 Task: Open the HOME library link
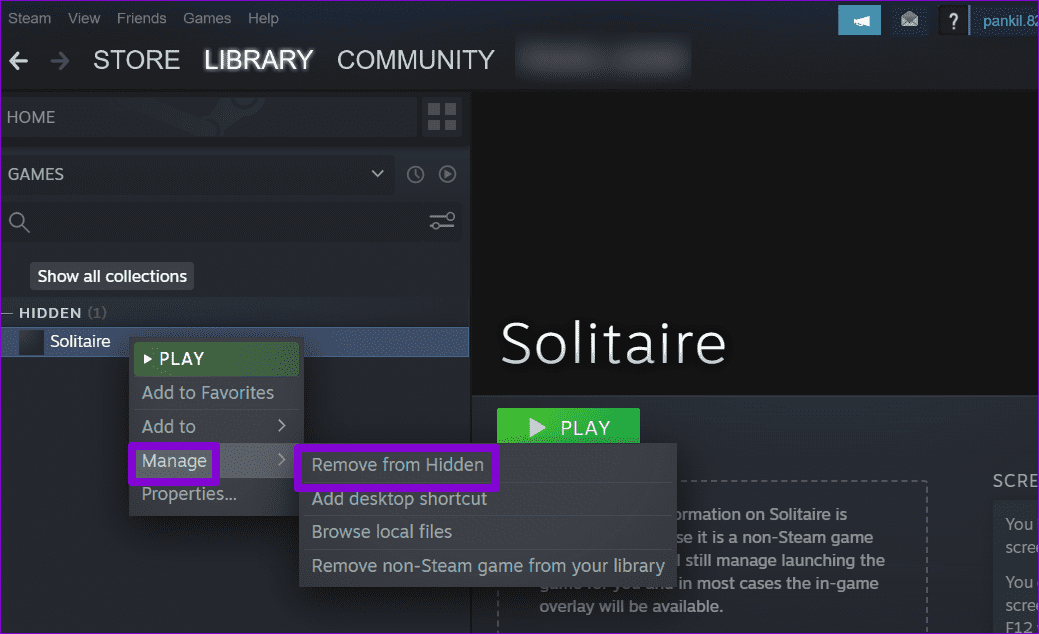[x=209, y=117]
